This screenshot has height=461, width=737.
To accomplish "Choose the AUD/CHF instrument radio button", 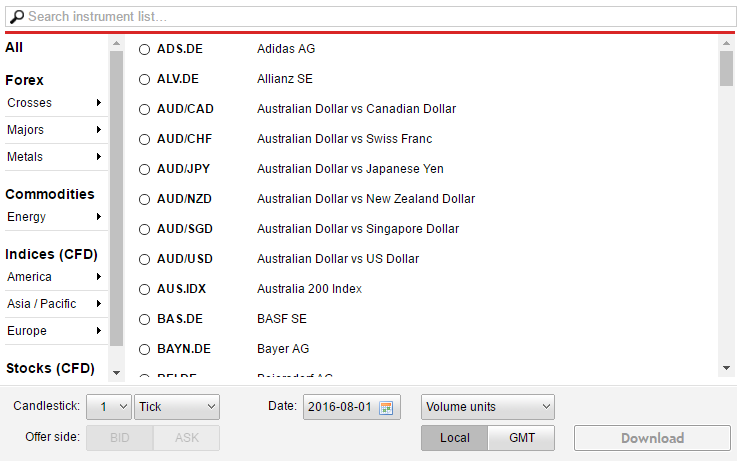I will [144, 140].
